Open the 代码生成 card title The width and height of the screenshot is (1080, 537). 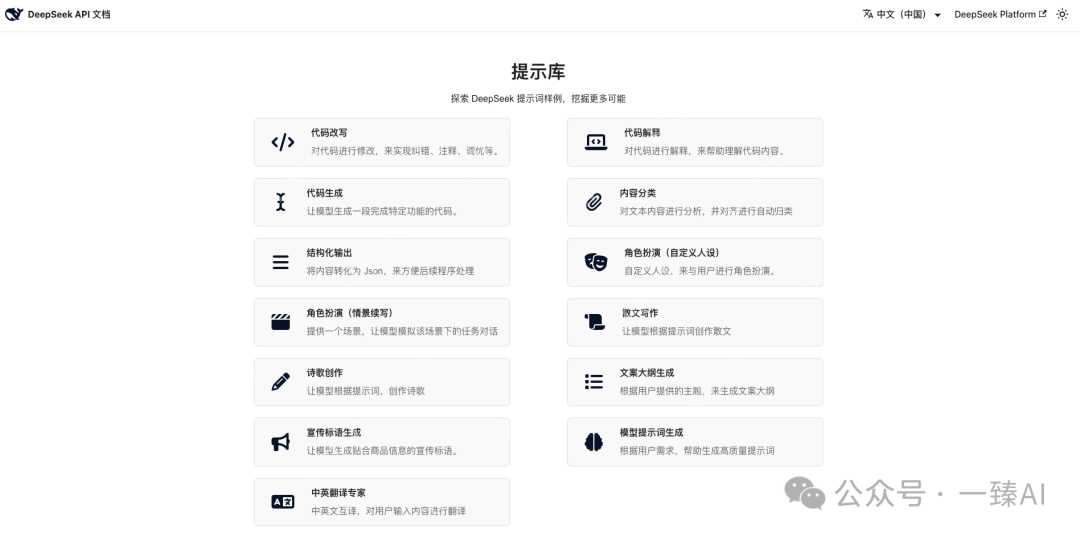(324, 193)
